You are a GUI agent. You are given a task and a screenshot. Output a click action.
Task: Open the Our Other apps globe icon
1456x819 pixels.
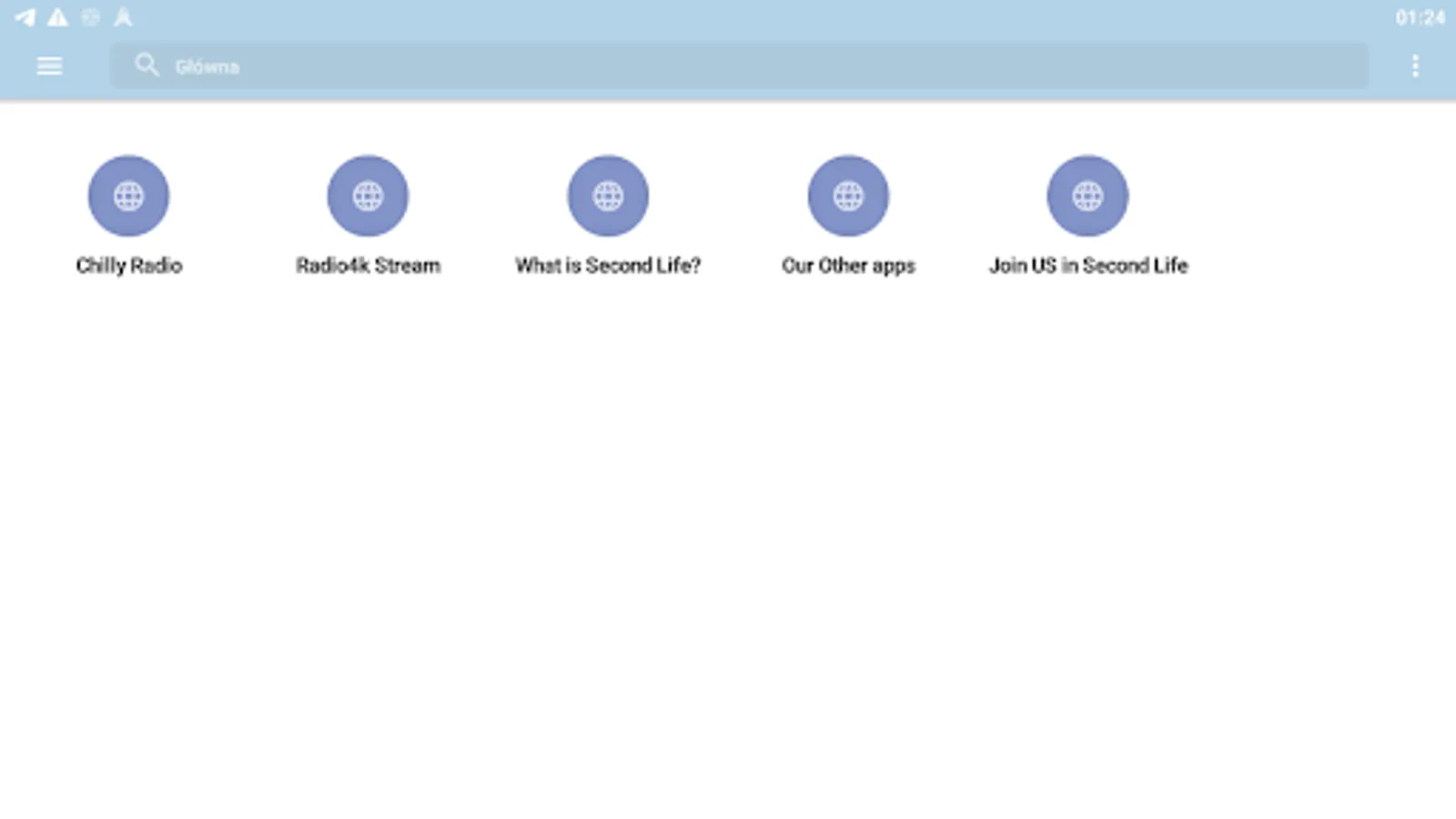click(x=848, y=196)
